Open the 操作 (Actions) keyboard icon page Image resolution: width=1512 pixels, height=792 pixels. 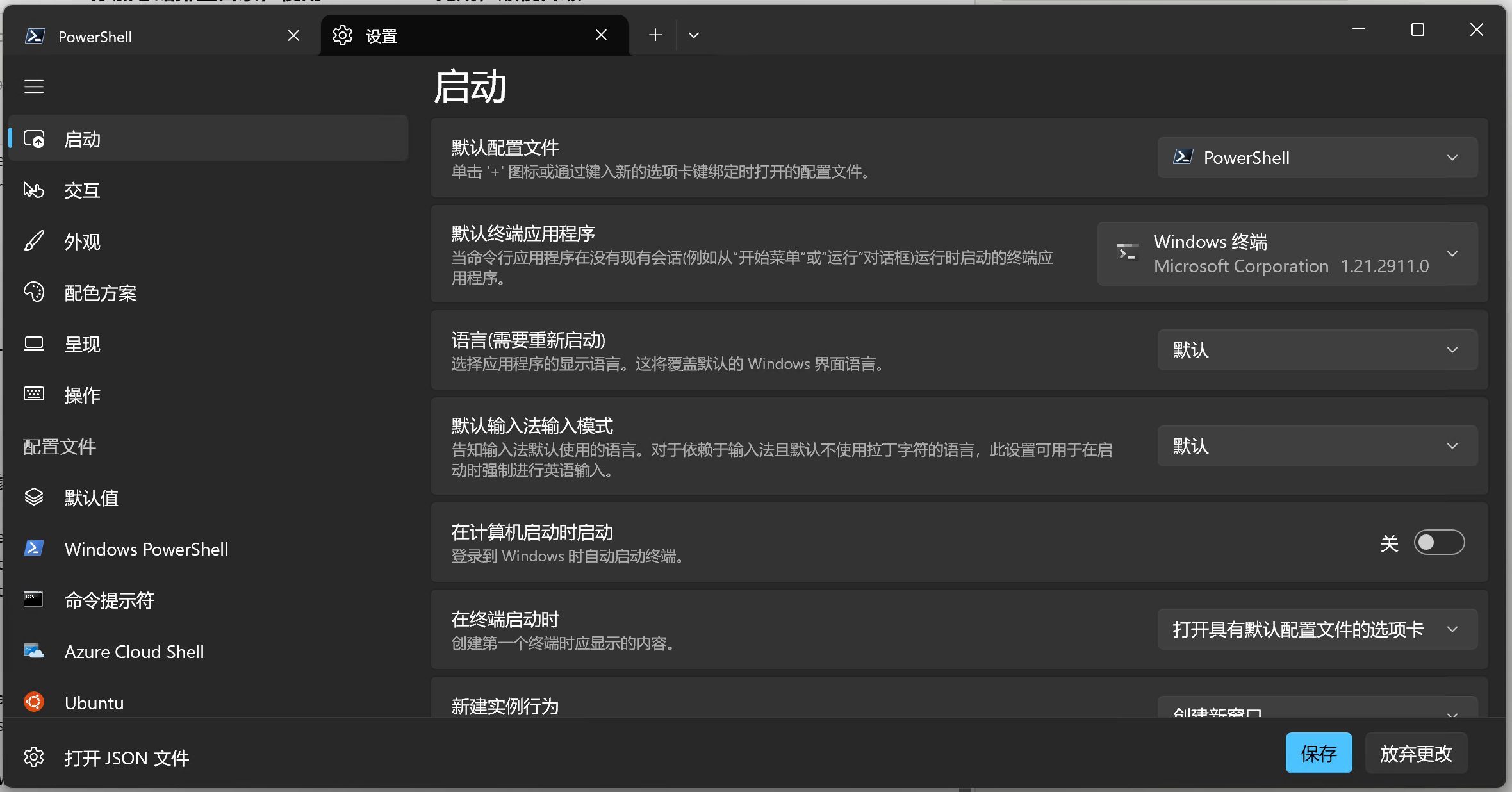click(82, 395)
